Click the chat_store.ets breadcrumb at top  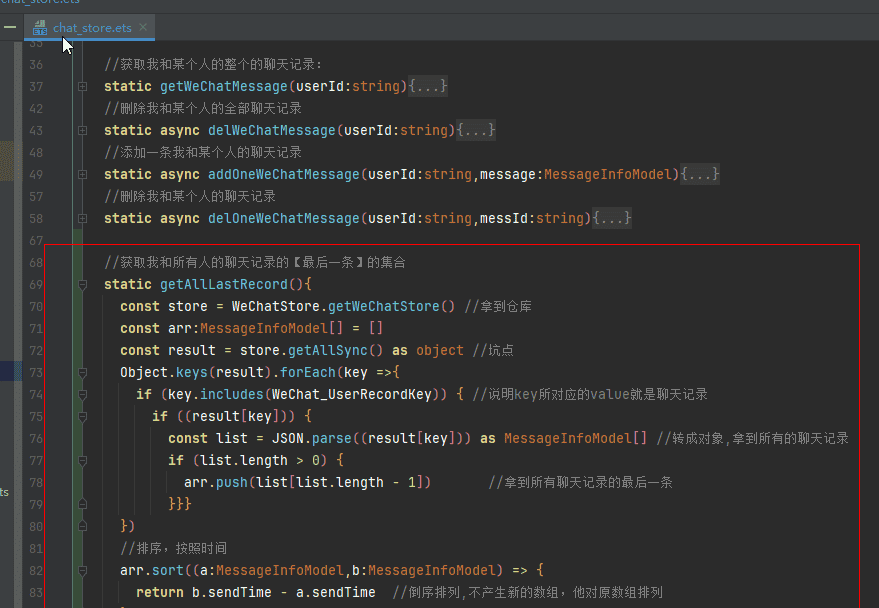40,3
